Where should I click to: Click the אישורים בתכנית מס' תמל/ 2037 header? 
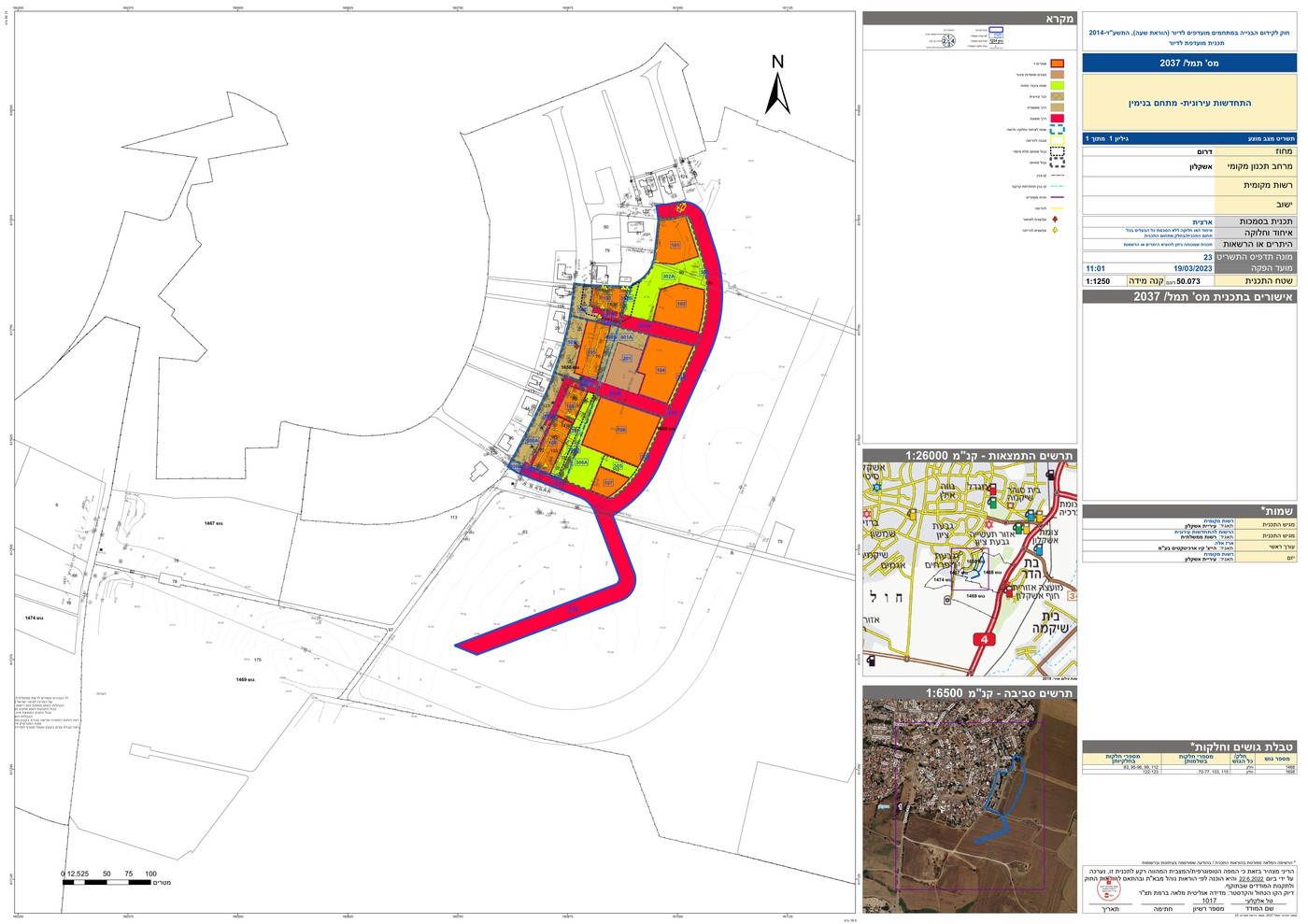[1189, 296]
